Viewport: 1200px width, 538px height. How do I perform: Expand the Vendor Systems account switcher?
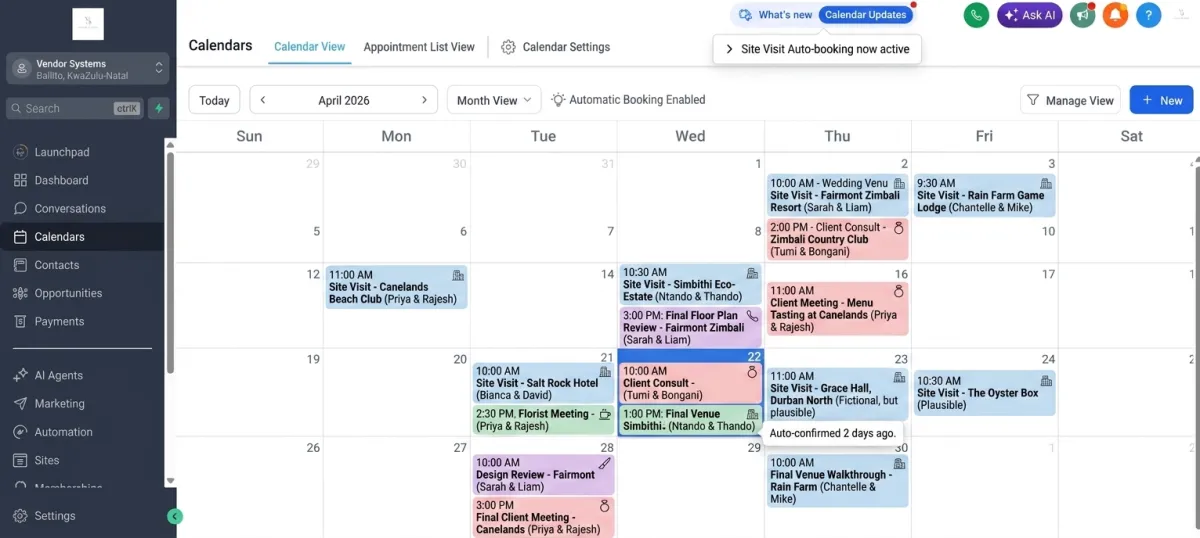pos(88,68)
